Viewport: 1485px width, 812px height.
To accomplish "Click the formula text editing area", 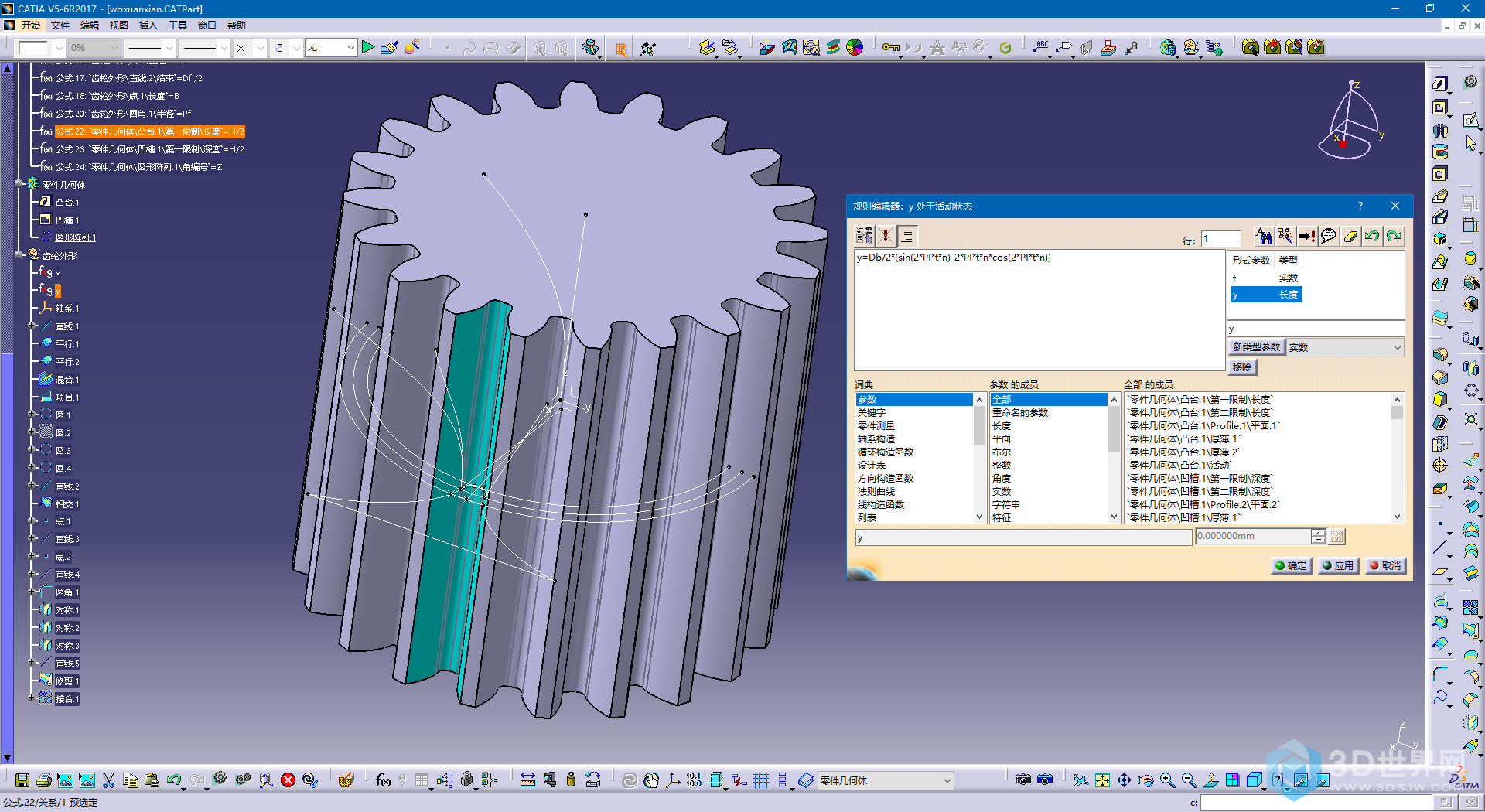I will [1039, 309].
